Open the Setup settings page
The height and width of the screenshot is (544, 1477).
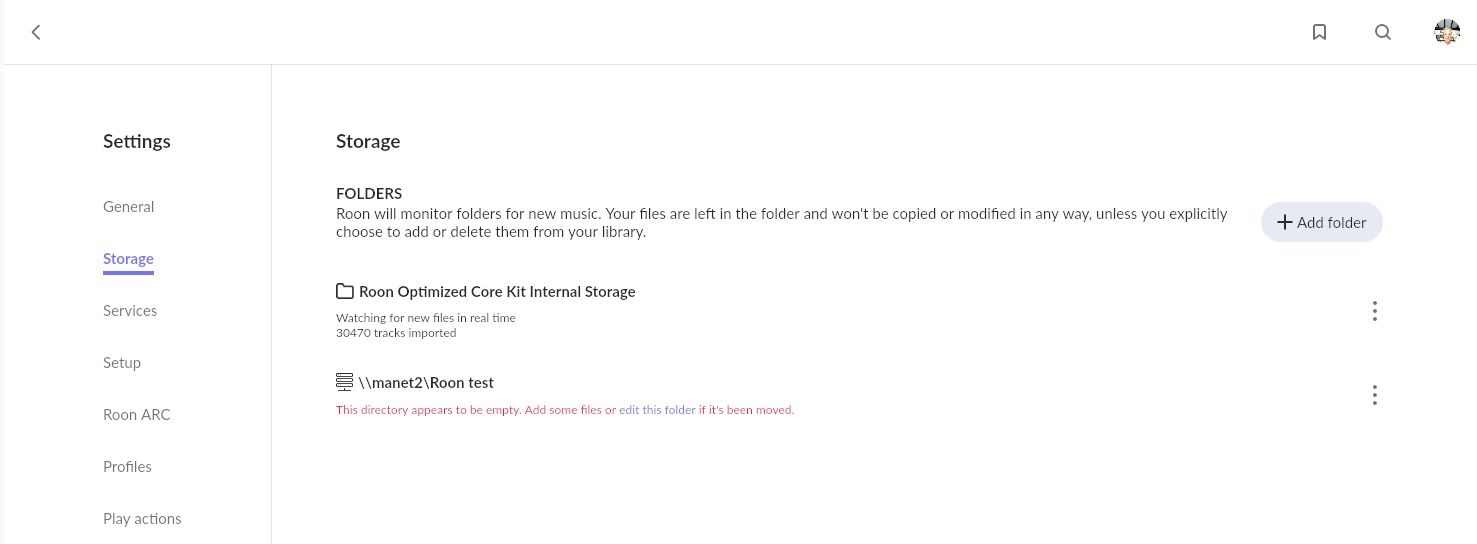pos(122,363)
